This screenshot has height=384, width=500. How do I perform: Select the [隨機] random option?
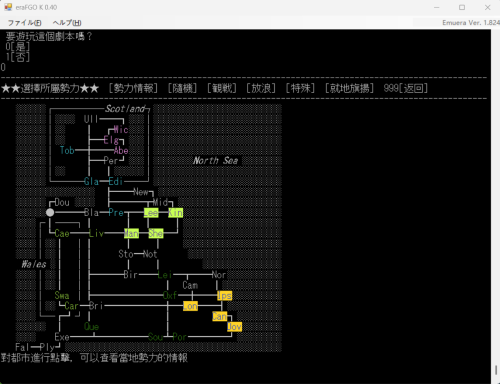click(182, 88)
